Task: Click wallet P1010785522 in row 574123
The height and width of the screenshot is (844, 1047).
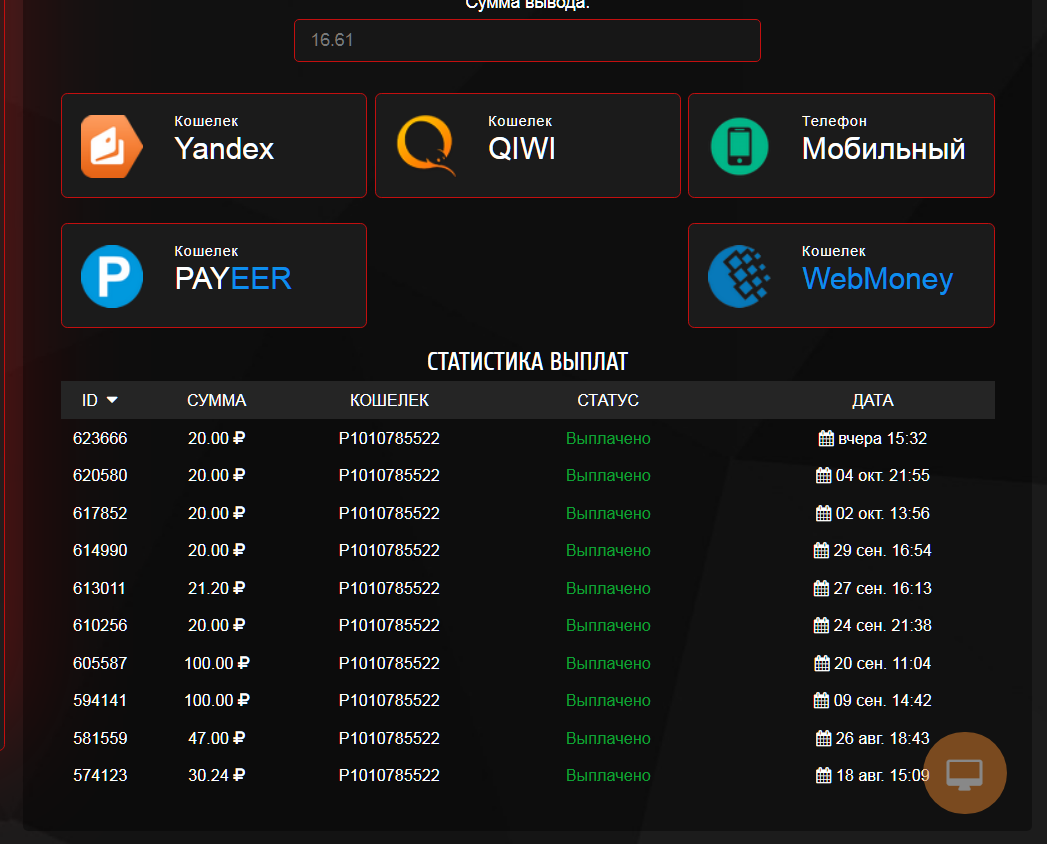Action: 389,775
